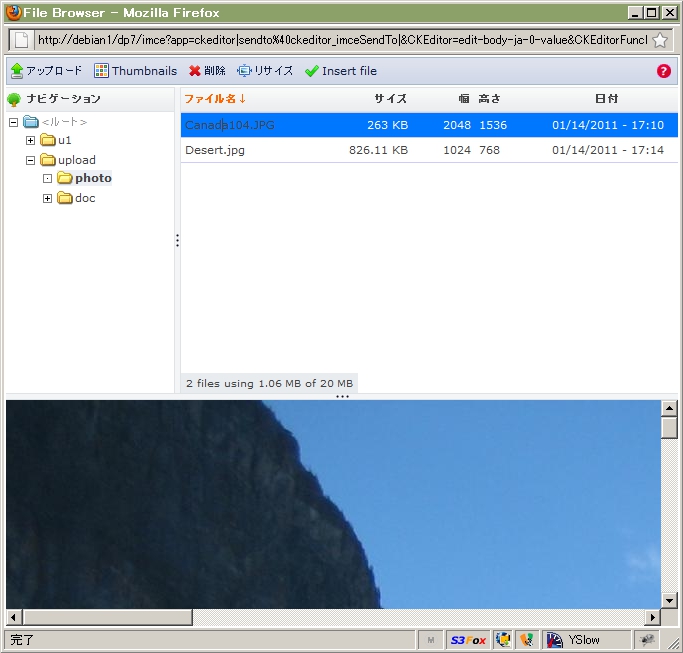
Task: Open the red help question mark icon
Action: 664,71
